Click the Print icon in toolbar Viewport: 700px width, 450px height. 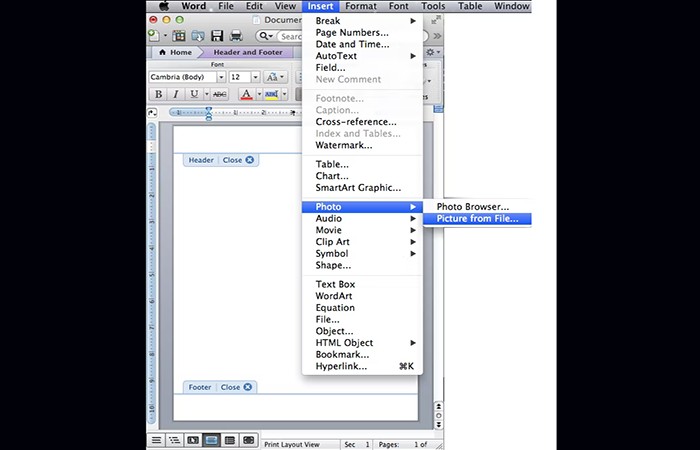pos(236,36)
